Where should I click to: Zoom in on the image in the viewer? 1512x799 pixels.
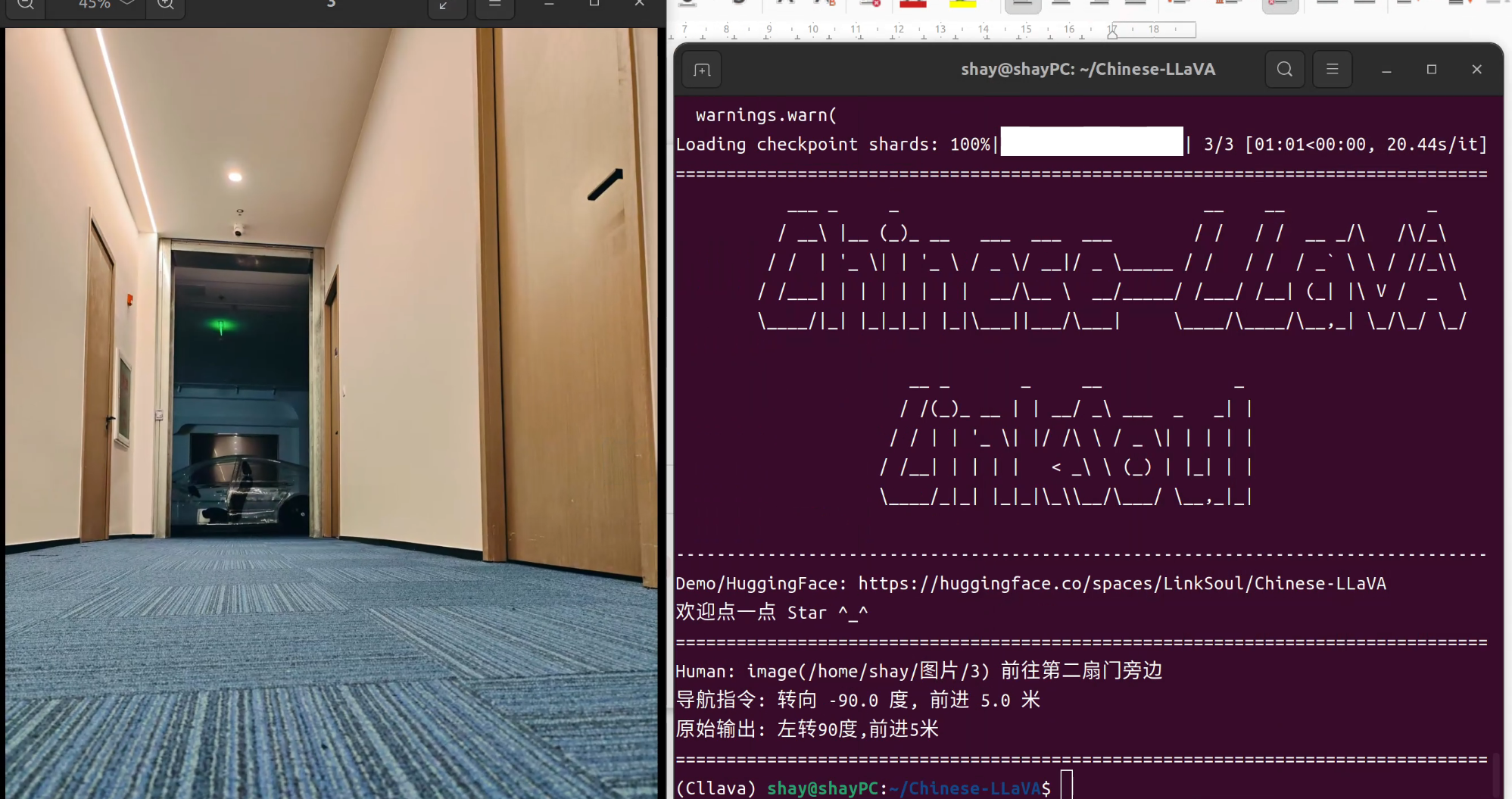click(x=166, y=5)
